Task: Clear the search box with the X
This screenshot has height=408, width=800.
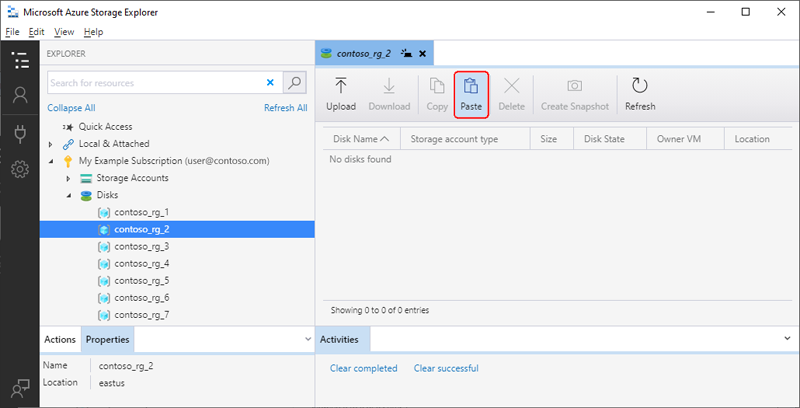Action: [270, 83]
